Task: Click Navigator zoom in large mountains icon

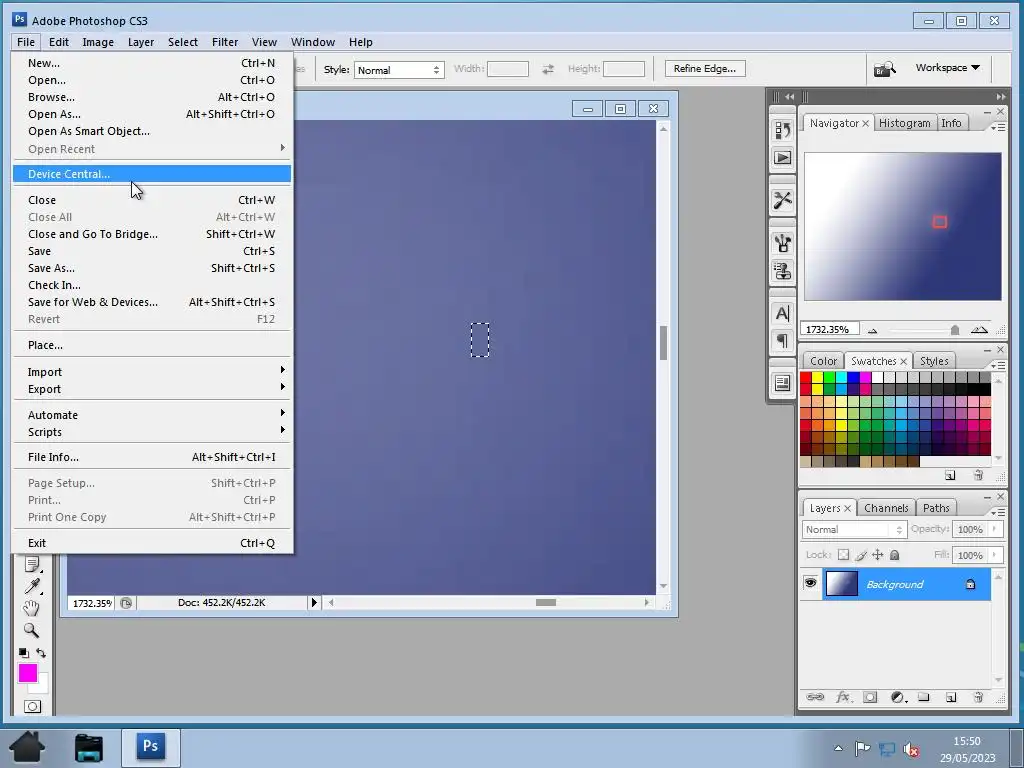Action: [979, 330]
